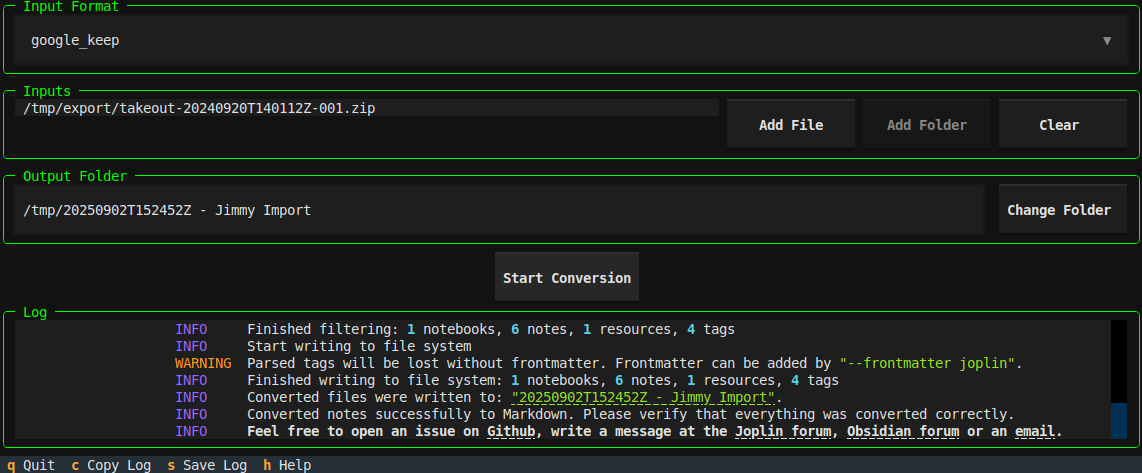Screen dimensions: 1142x473
Task: Expand the Input Format dropdown arrow
Action: [x=1106, y=41]
